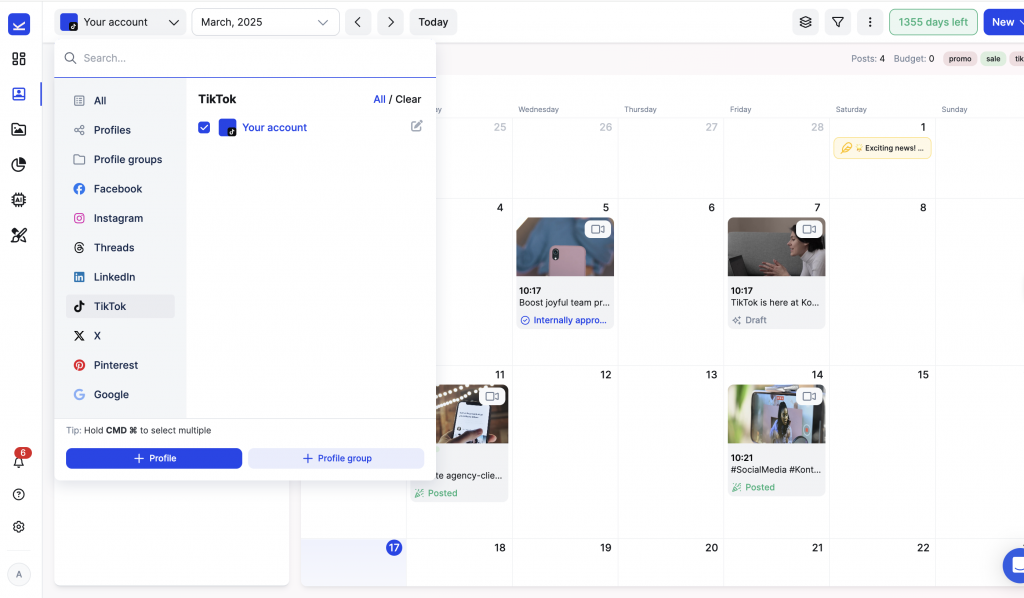This screenshot has height=598, width=1024.
Task: Open the filter funnel icon
Action: [838, 22]
